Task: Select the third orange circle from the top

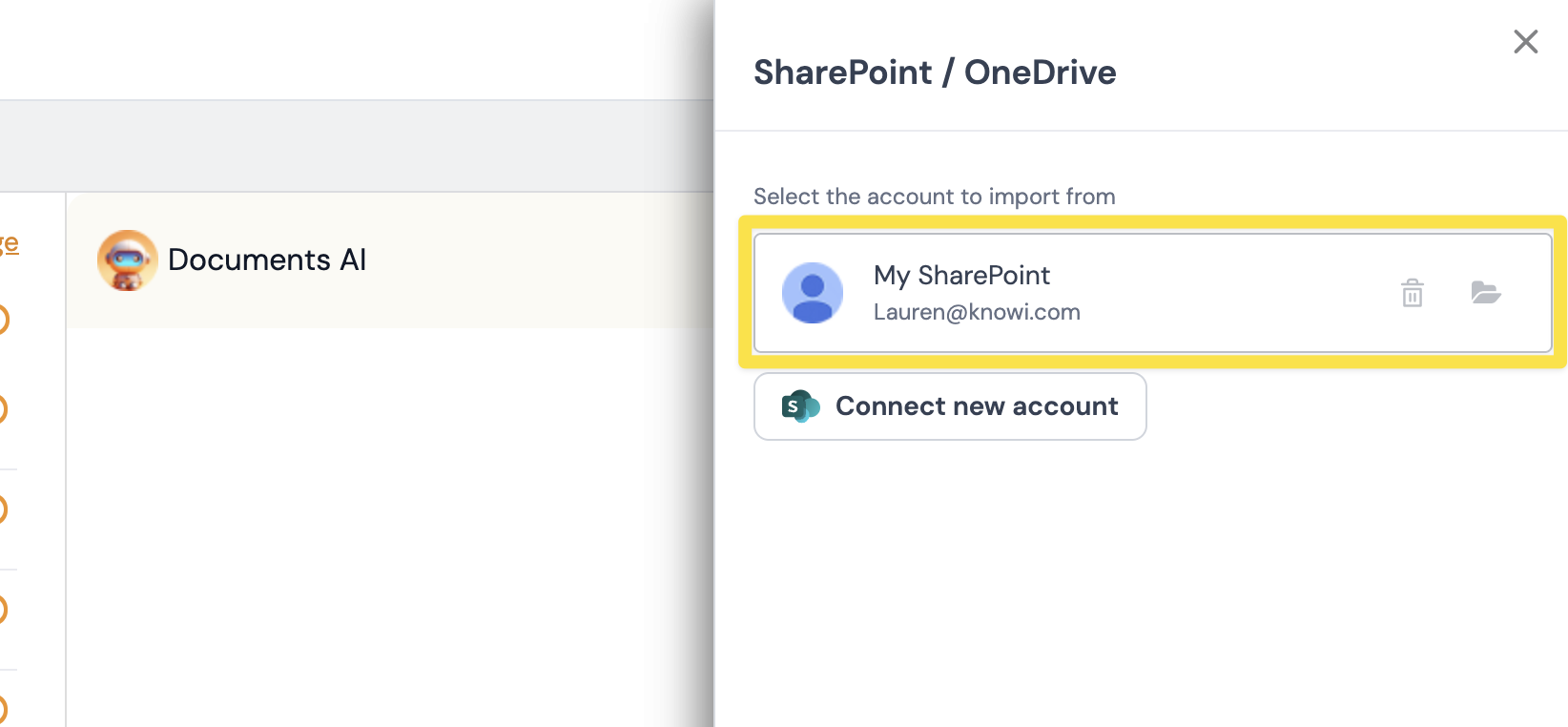Action: [3, 509]
